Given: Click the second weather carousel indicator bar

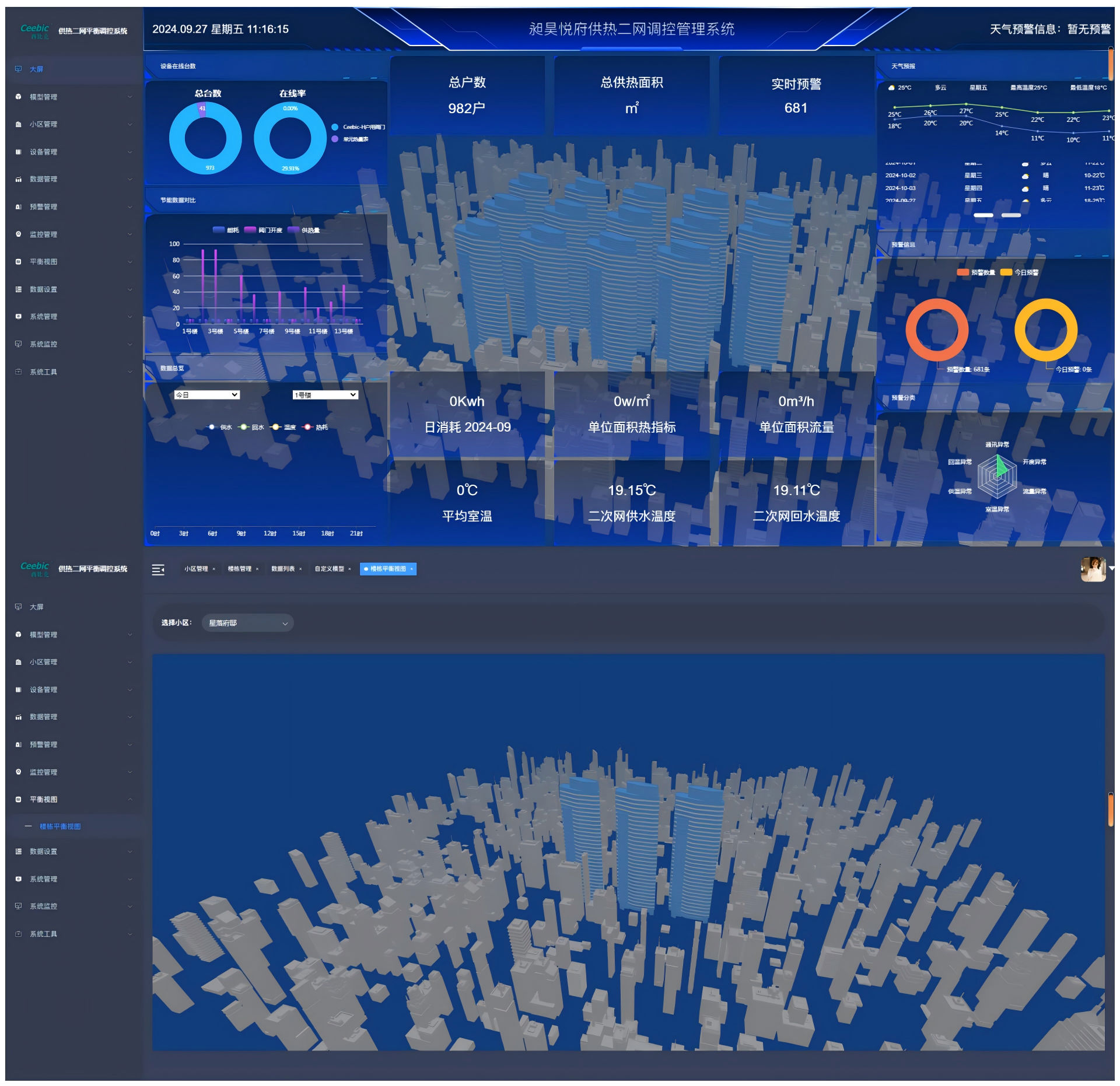Looking at the screenshot, I should click(x=1011, y=215).
